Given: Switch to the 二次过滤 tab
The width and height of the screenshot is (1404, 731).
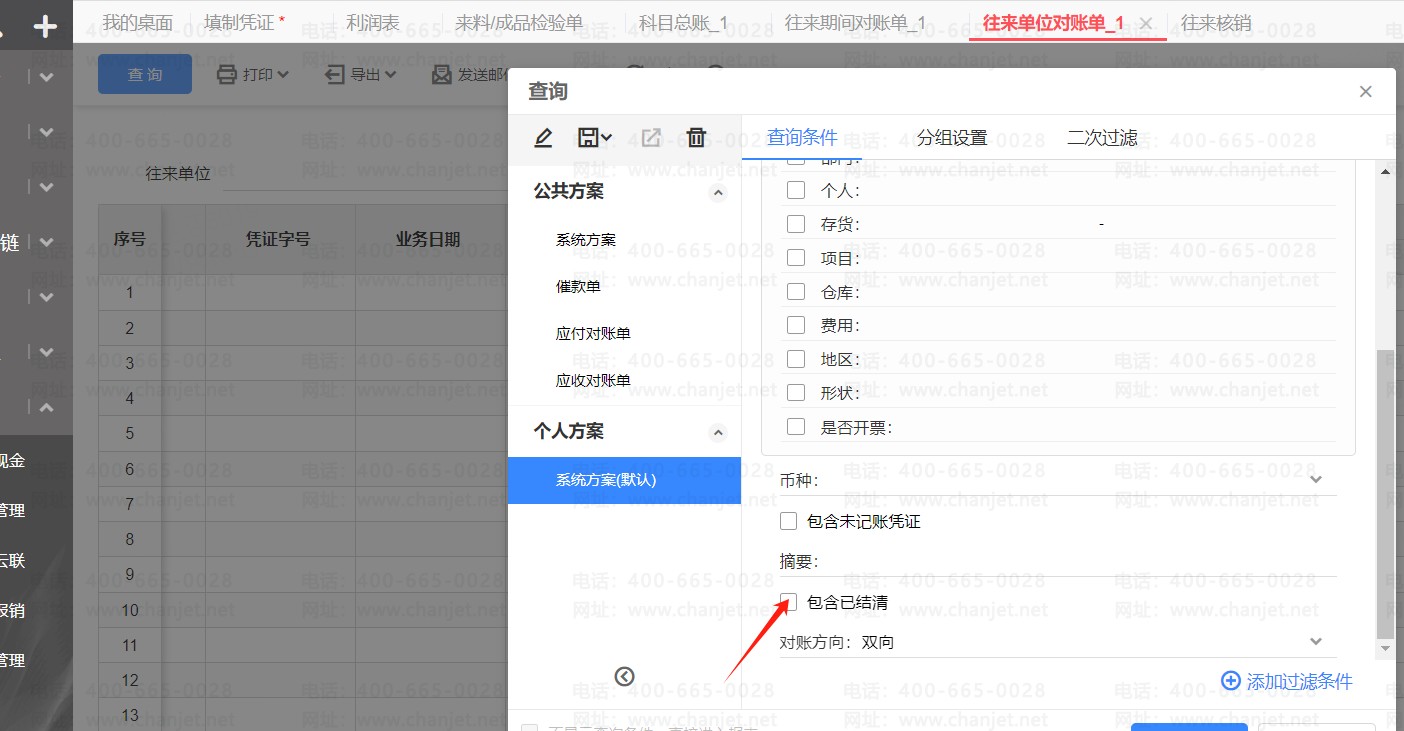Looking at the screenshot, I should point(1101,138).
